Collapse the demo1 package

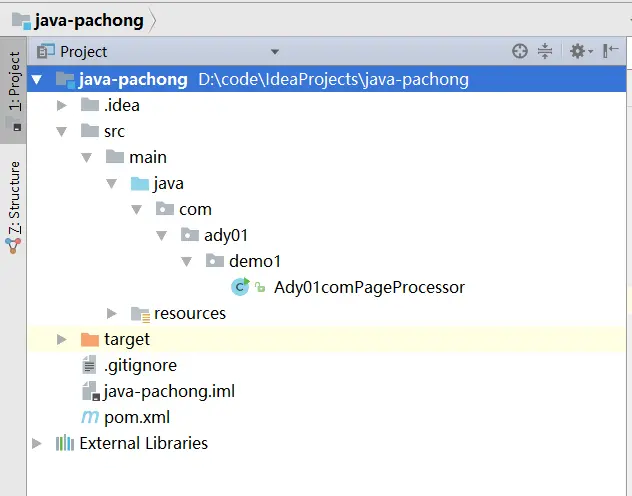pyautogui.click(x=187, y=261)
